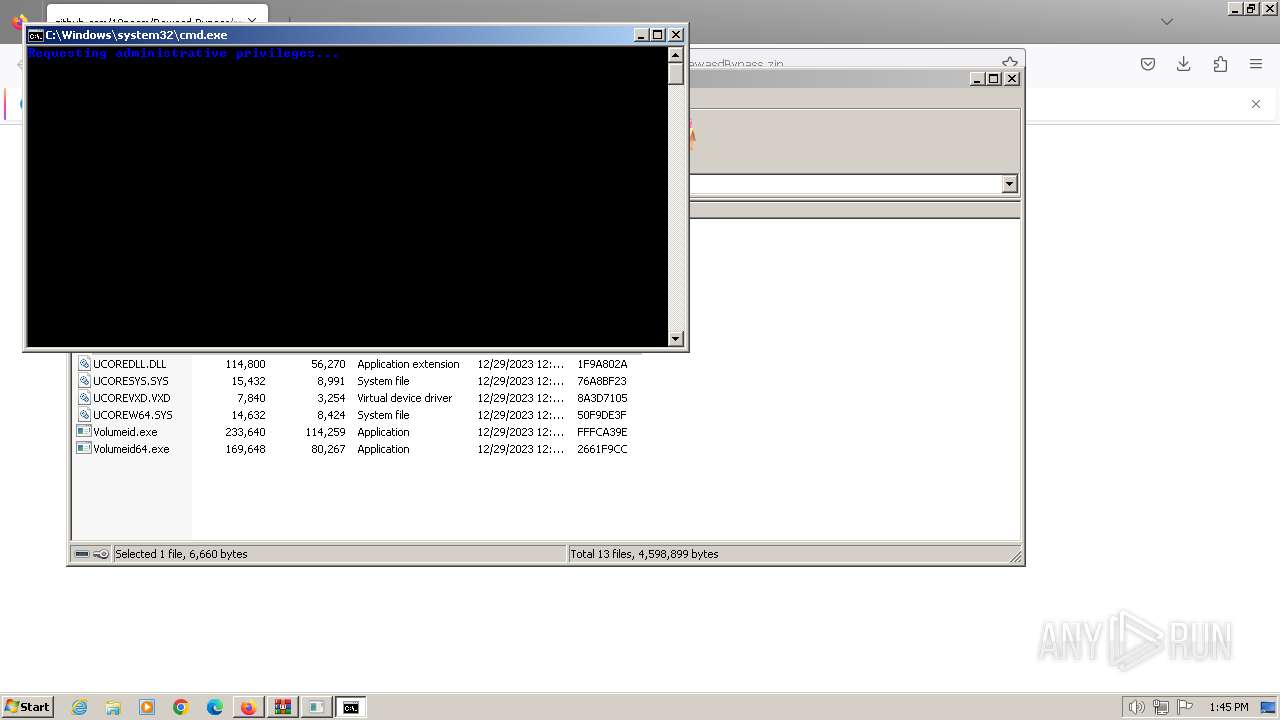Click the cmd.exe scrollbar up arrow
1280x720 pixels.
click(676, 55)
